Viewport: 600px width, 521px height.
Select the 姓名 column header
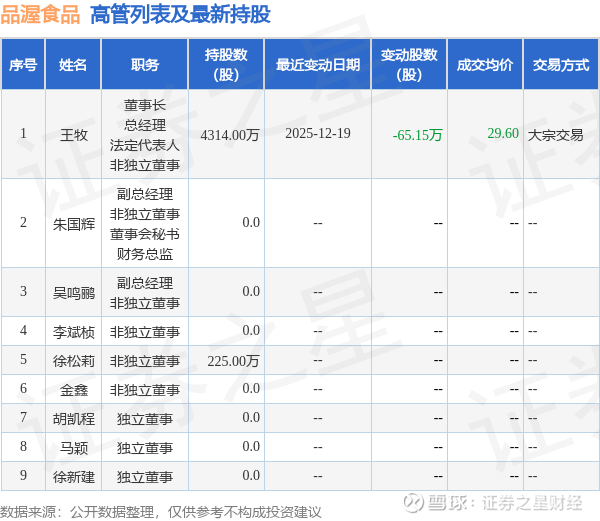[73, 65]
